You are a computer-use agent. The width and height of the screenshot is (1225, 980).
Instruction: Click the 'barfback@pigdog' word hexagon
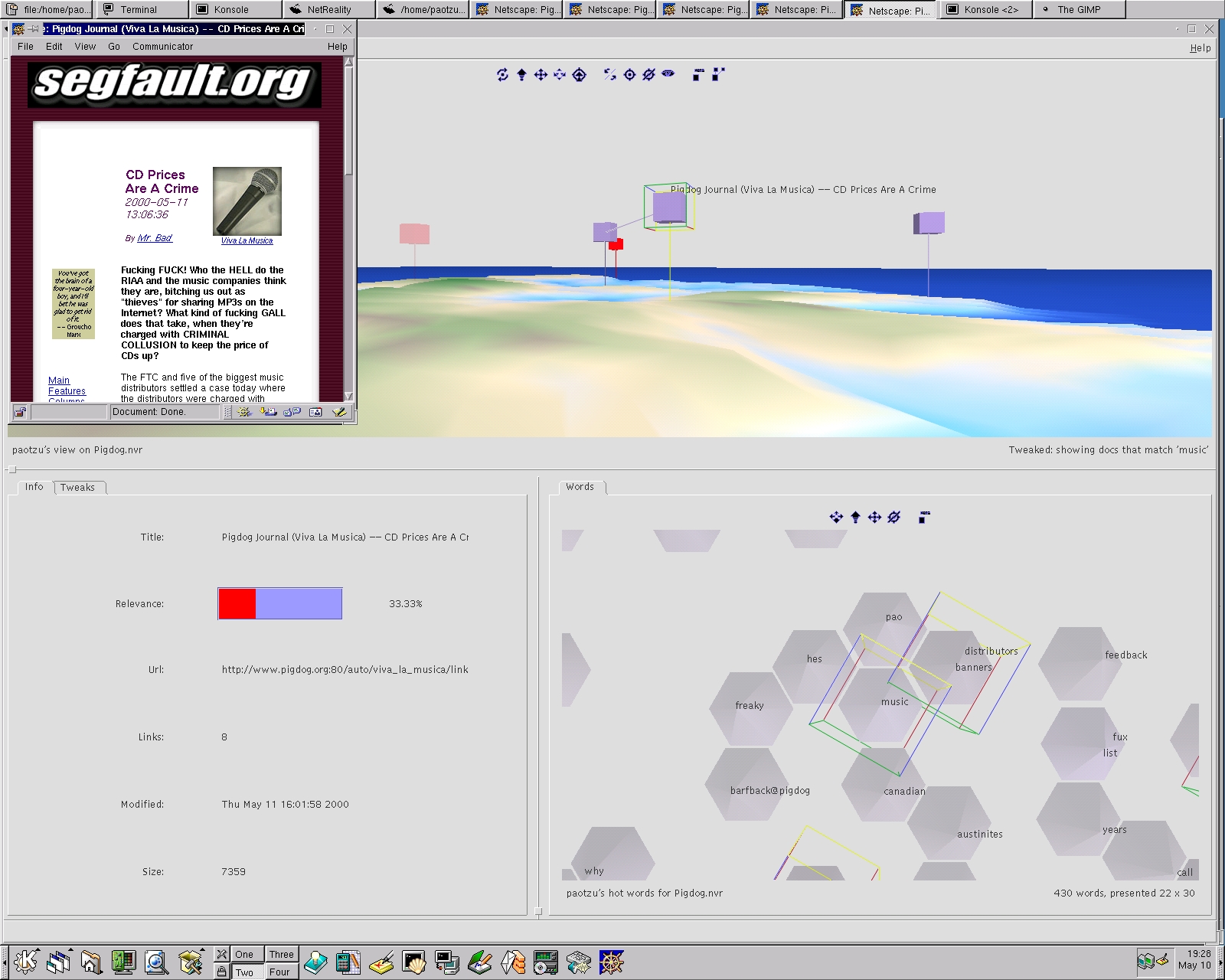click(747, 784)
